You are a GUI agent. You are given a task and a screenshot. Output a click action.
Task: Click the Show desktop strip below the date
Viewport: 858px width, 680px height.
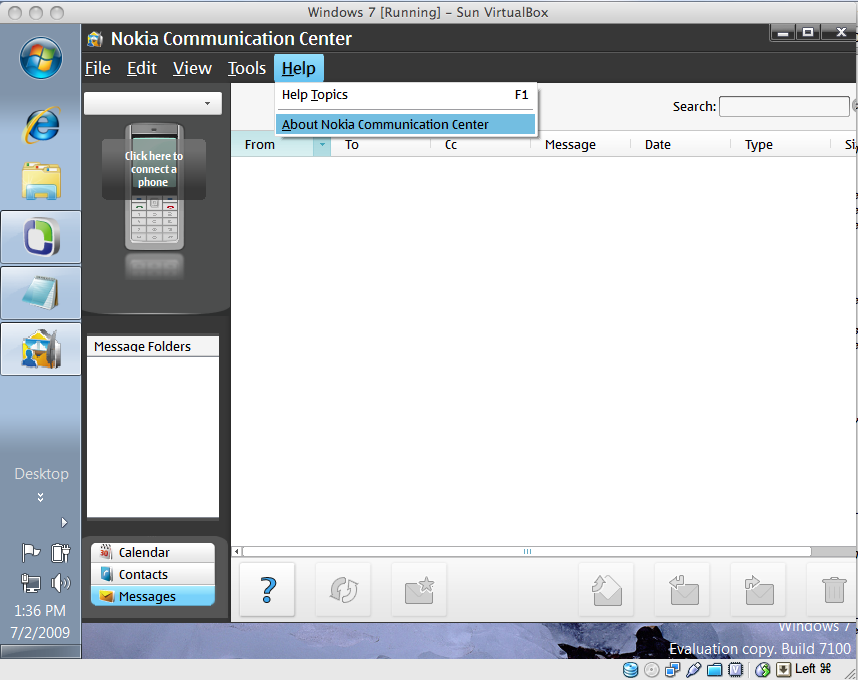tap(40, 651)
